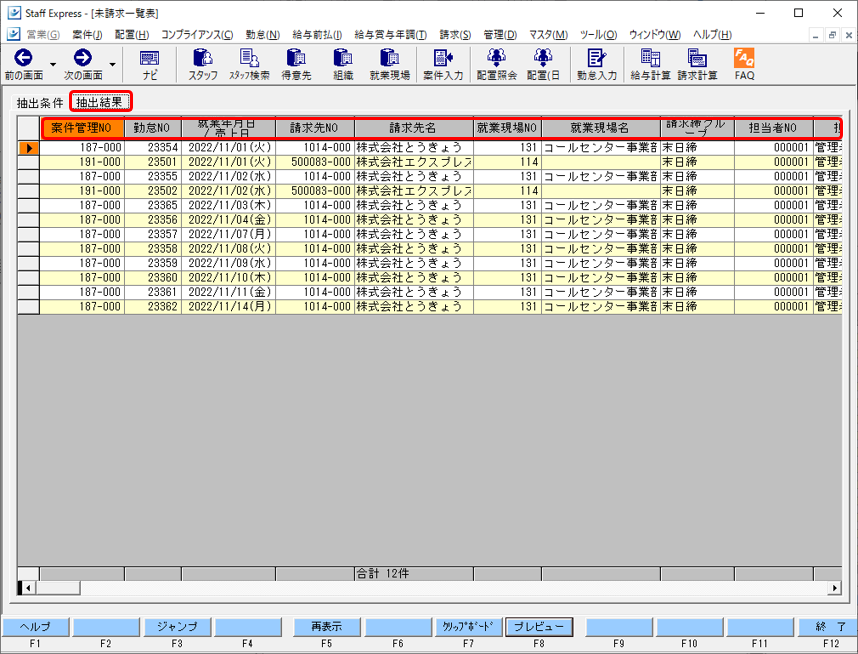
Task: Open the 給与賞与年調(T) menu
Action: tap(391, 34)
